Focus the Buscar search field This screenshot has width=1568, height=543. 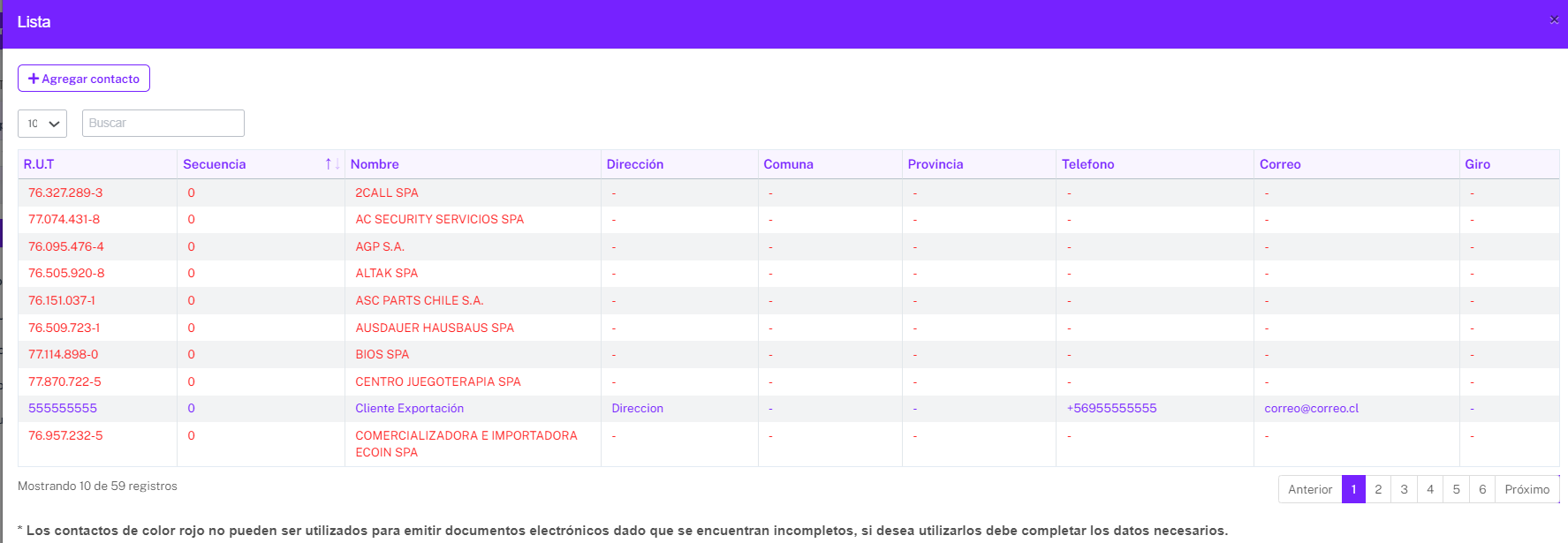163,124
